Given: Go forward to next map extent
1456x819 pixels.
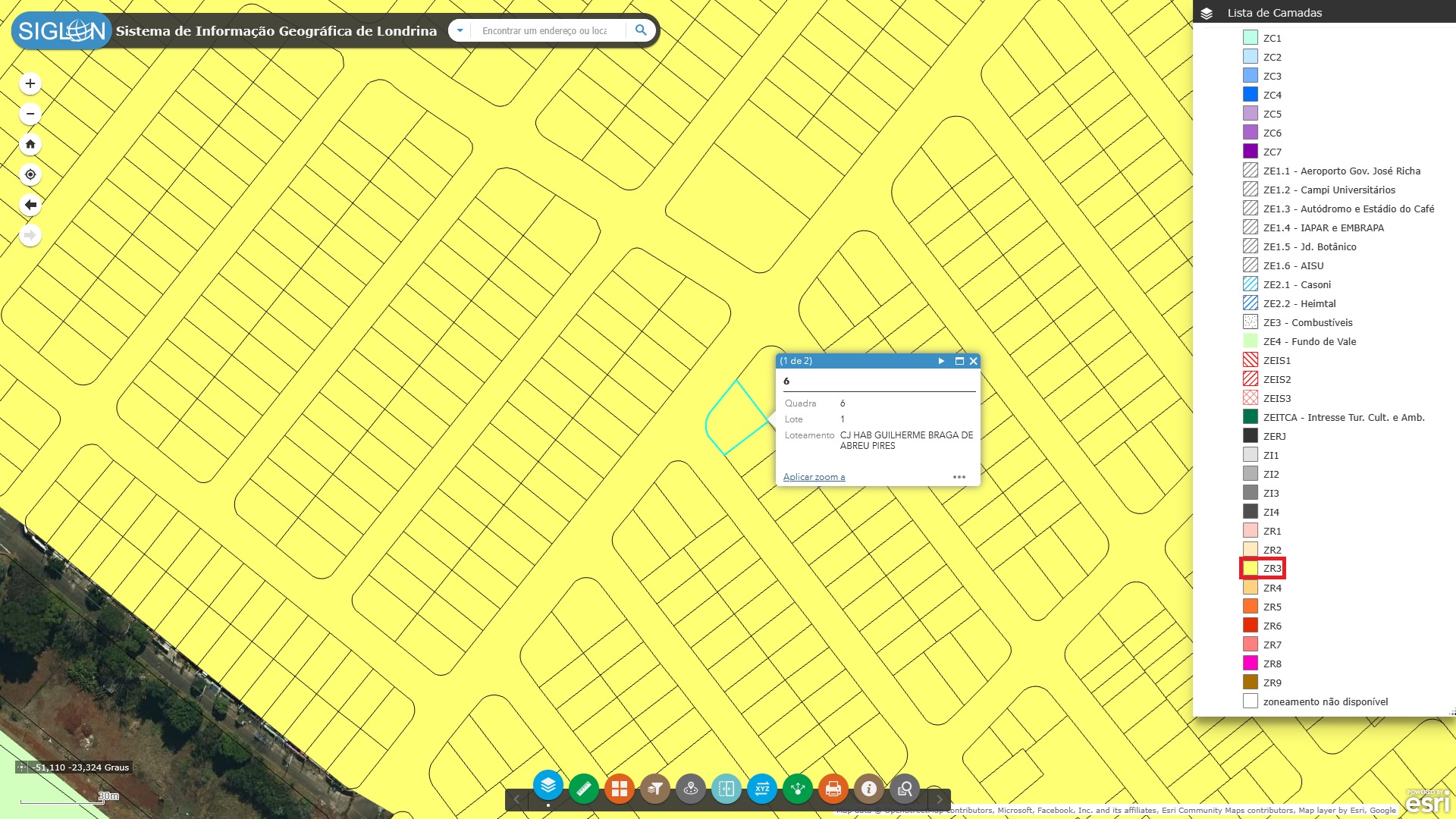Looking at the screenshot, I should coord(30,235).
